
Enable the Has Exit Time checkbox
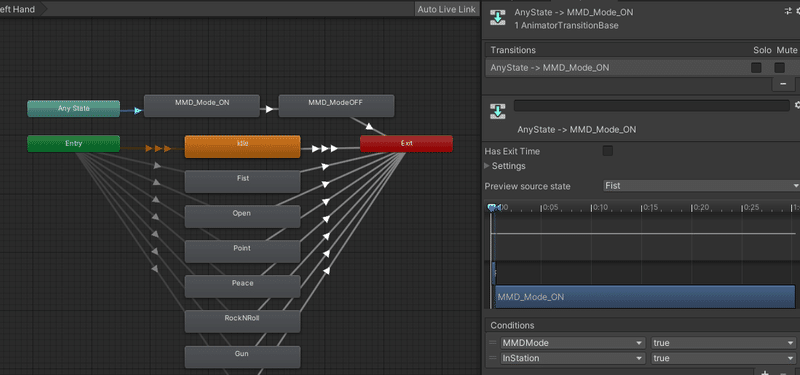(x=608, y=151)
